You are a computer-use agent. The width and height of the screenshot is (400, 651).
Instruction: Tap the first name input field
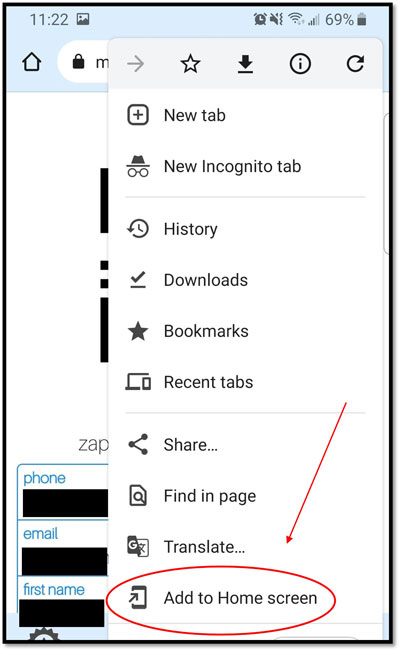point(61,612)
